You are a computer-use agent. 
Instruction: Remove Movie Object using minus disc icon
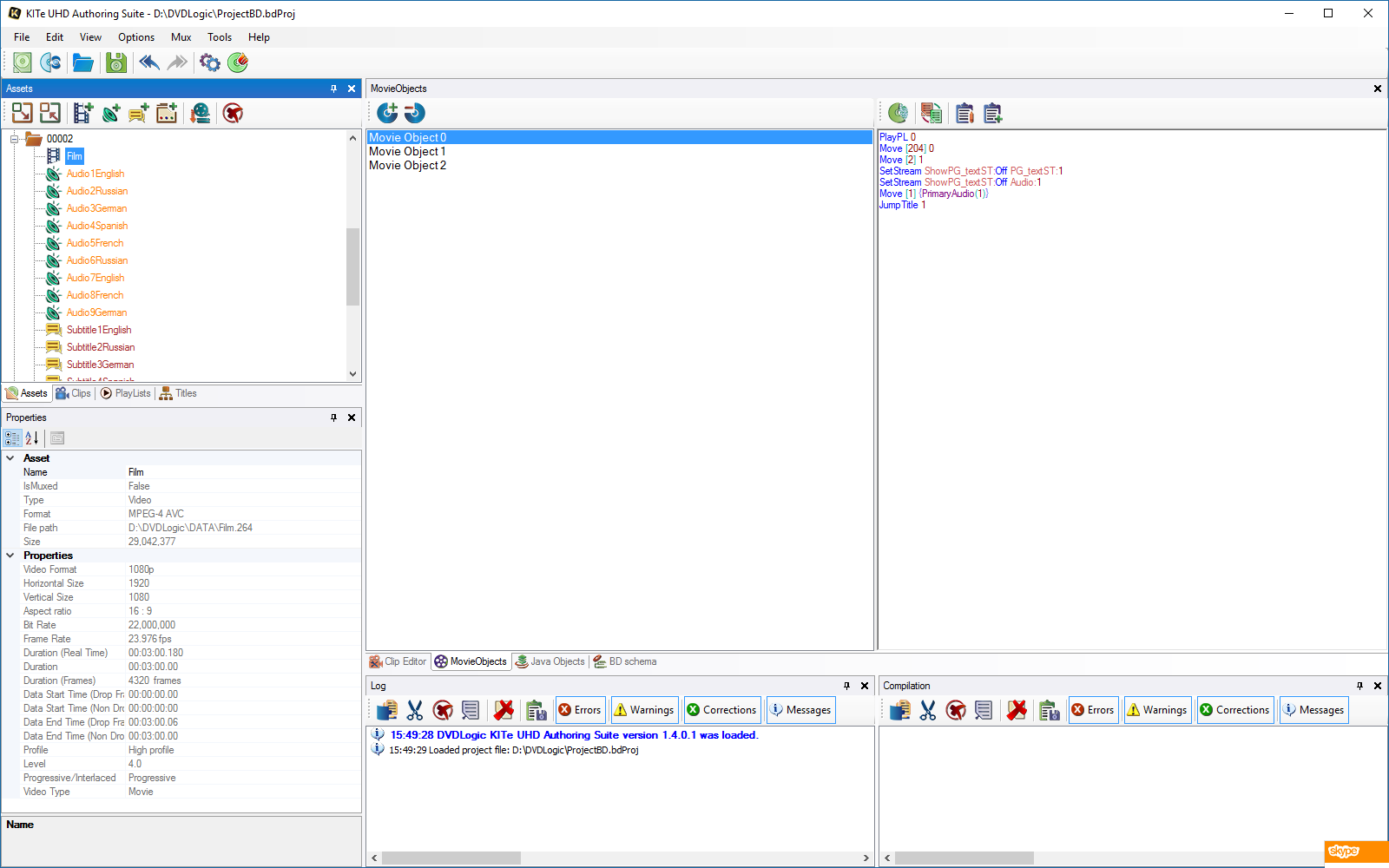coord(415,113)
